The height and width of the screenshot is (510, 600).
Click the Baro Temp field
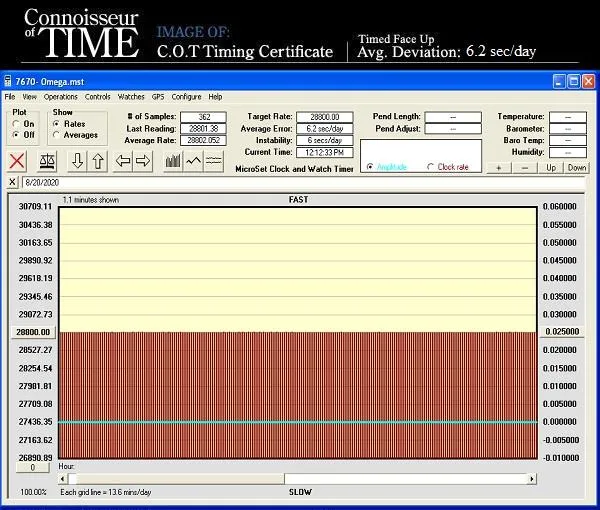tap(568, 140)
